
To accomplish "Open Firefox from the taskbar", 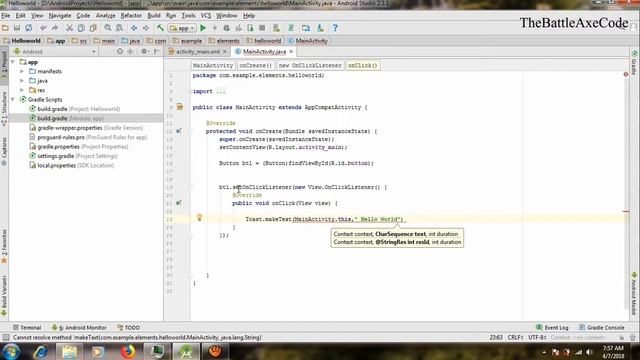I will coord(128,351).
